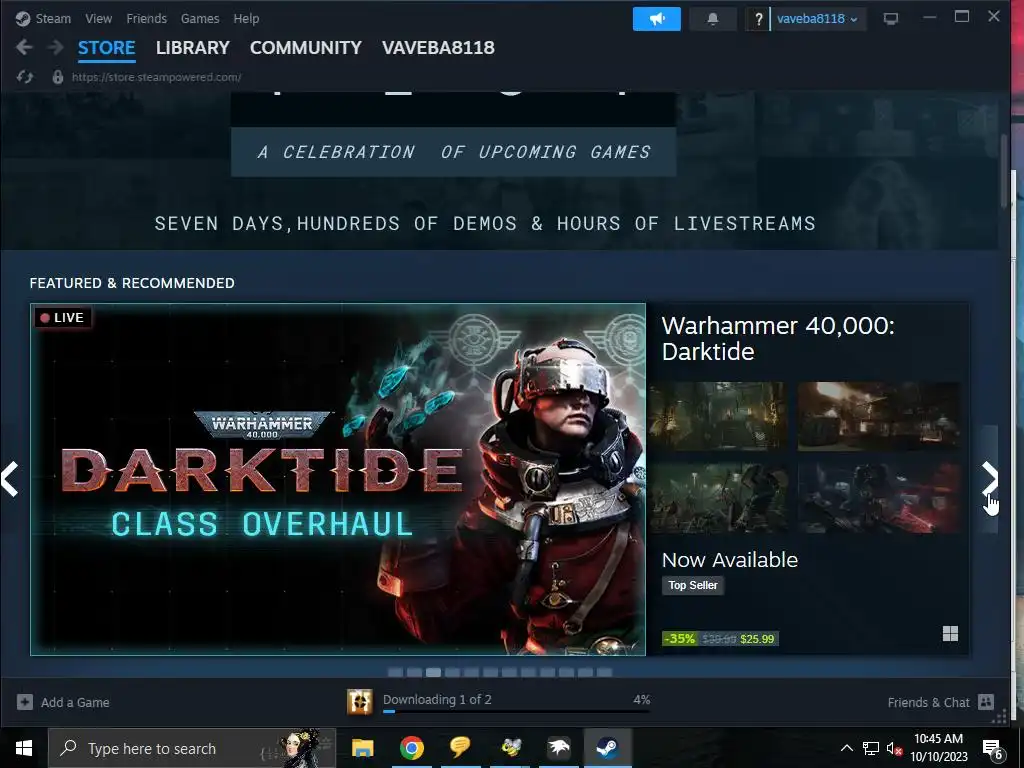1024x768 pixels.
Task: Switch to the LIBRARY tab
Action: [x=193, y=48]
